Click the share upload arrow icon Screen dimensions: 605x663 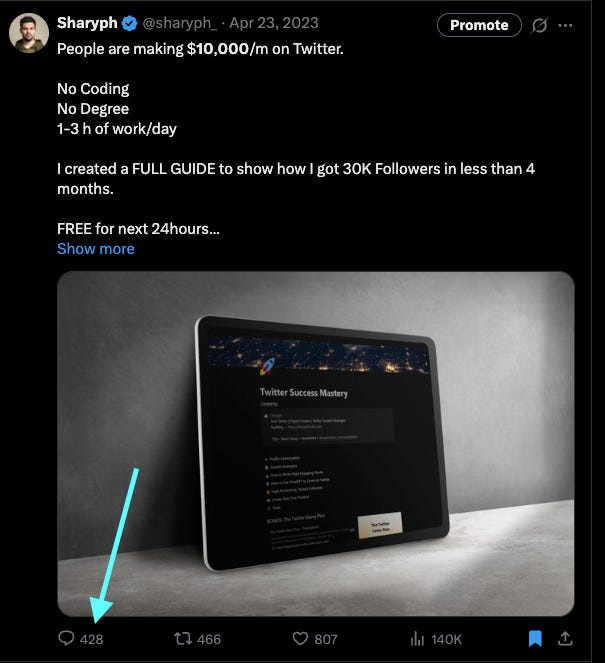[565, 638]
